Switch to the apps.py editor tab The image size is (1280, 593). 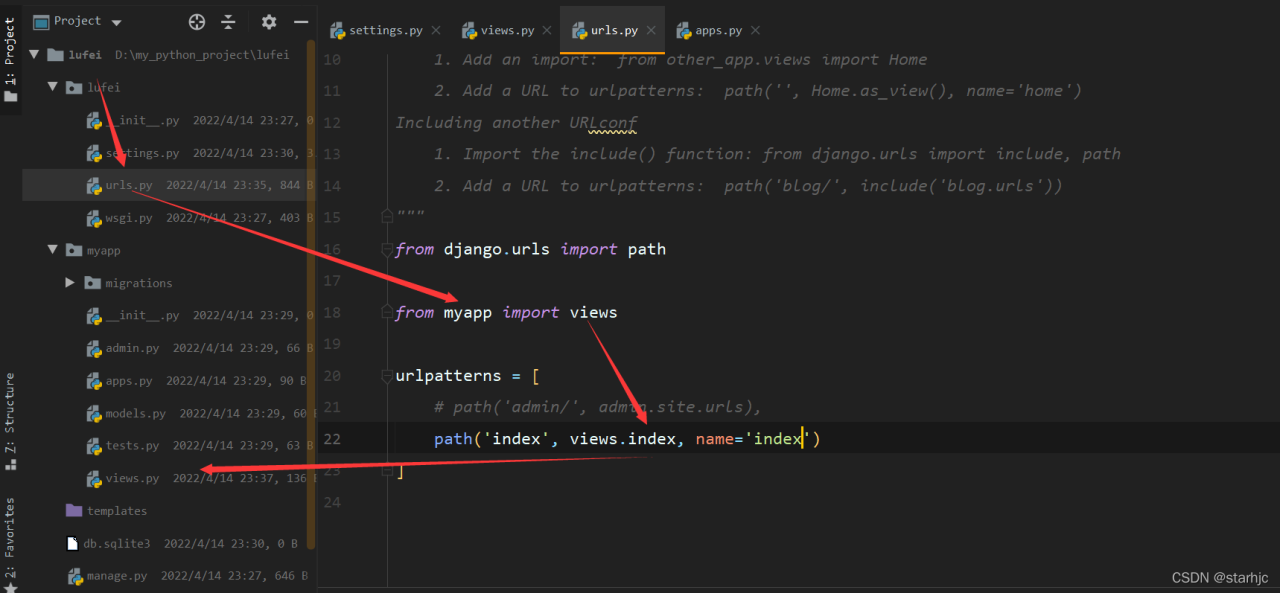[x=719, y=30]
